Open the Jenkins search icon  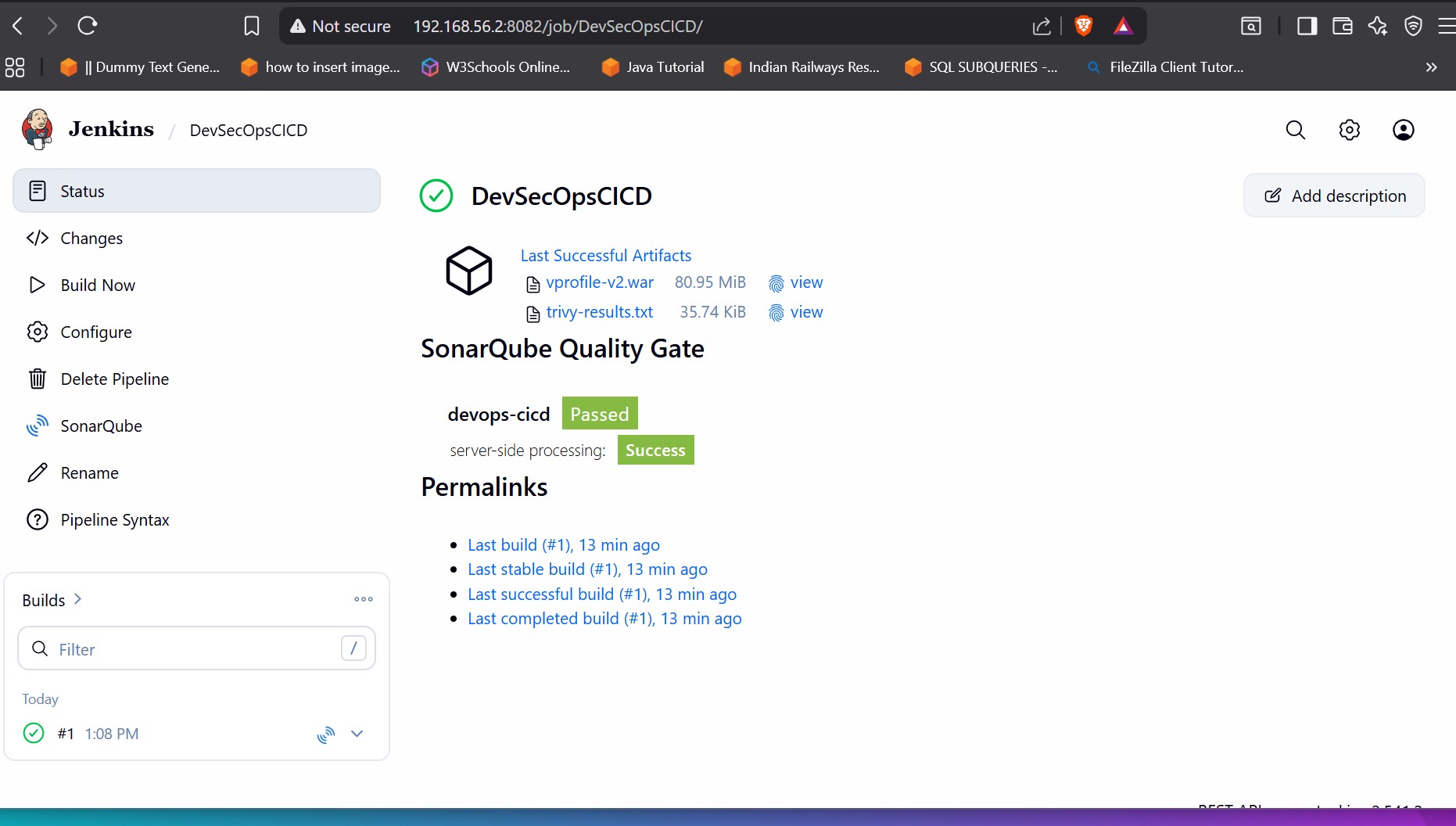point(1296,130)
